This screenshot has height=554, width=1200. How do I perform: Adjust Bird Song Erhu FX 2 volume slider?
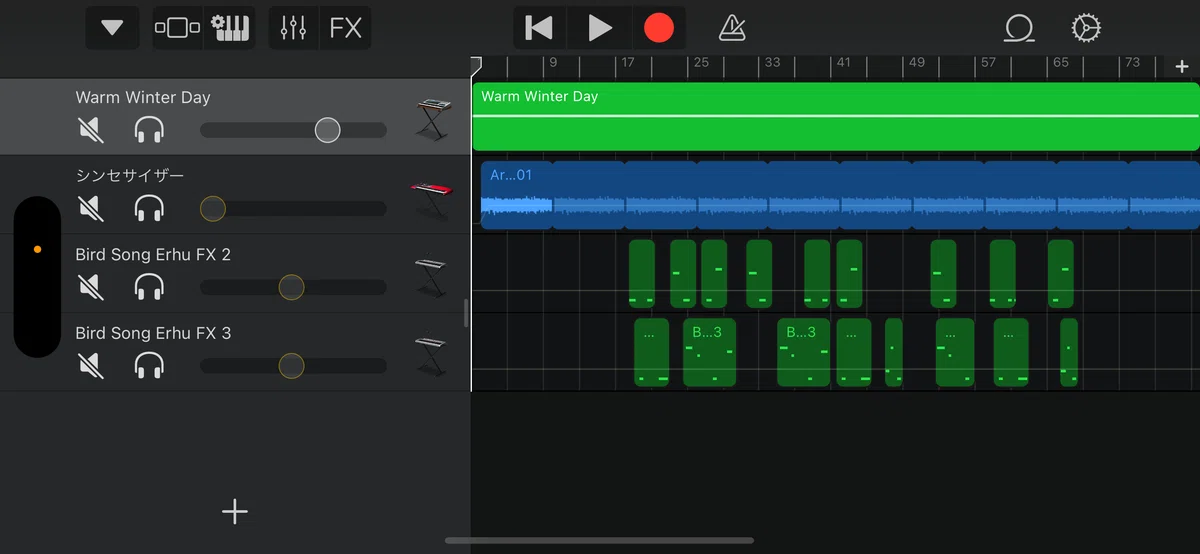(x=293, y=287)
